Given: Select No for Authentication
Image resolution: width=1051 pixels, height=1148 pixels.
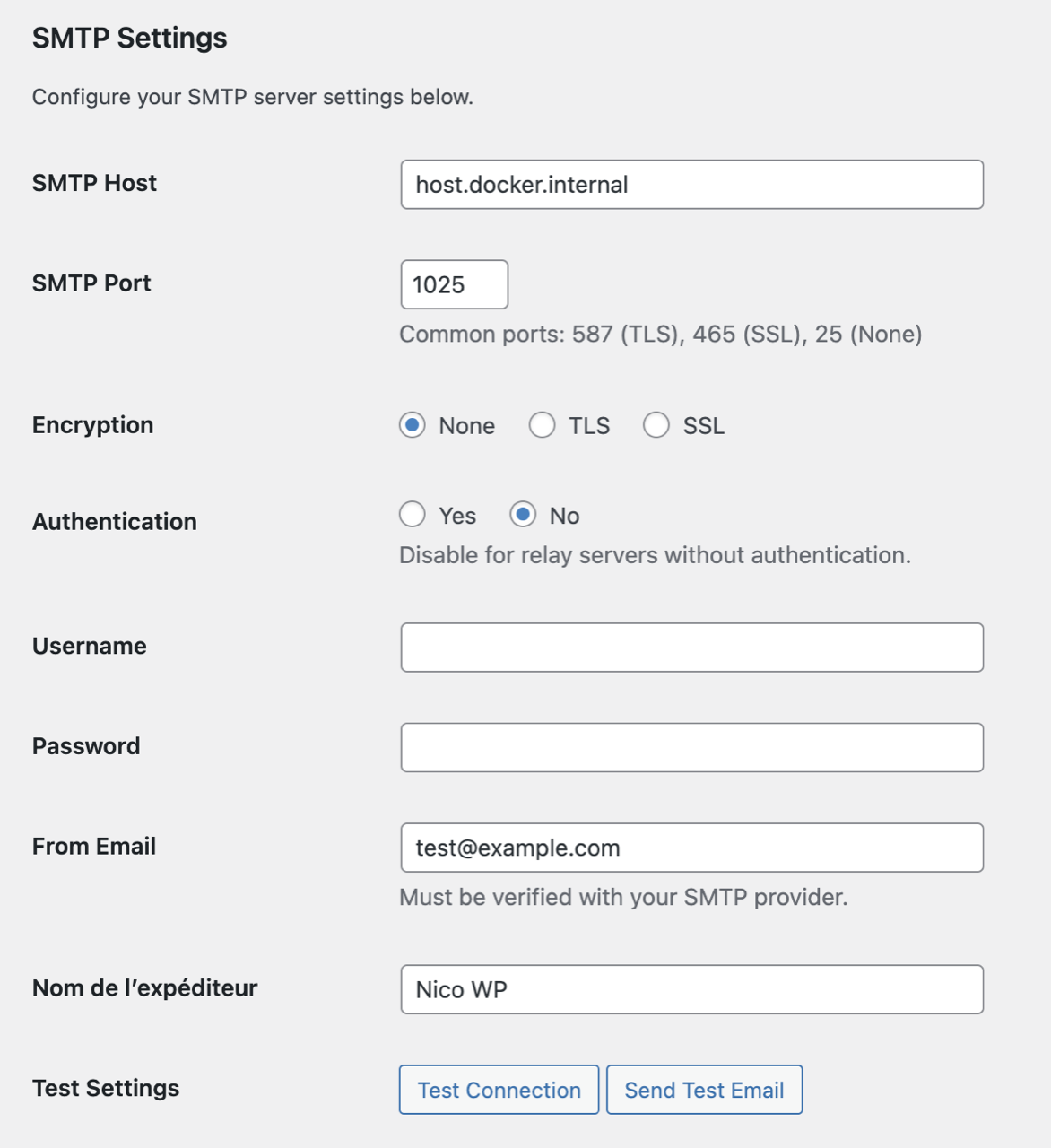Looking at the screenshot, I should click(x=523, y=515).
